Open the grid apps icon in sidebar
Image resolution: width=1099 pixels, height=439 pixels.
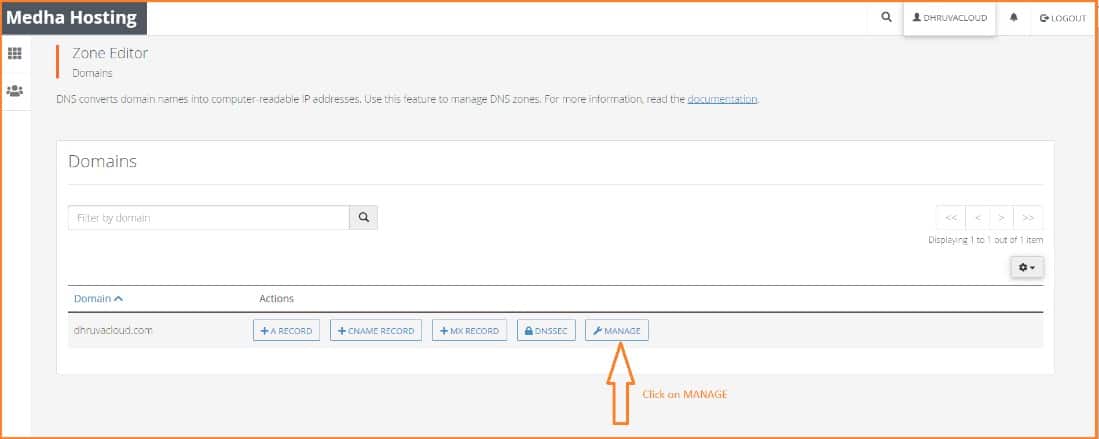(15, 53)
